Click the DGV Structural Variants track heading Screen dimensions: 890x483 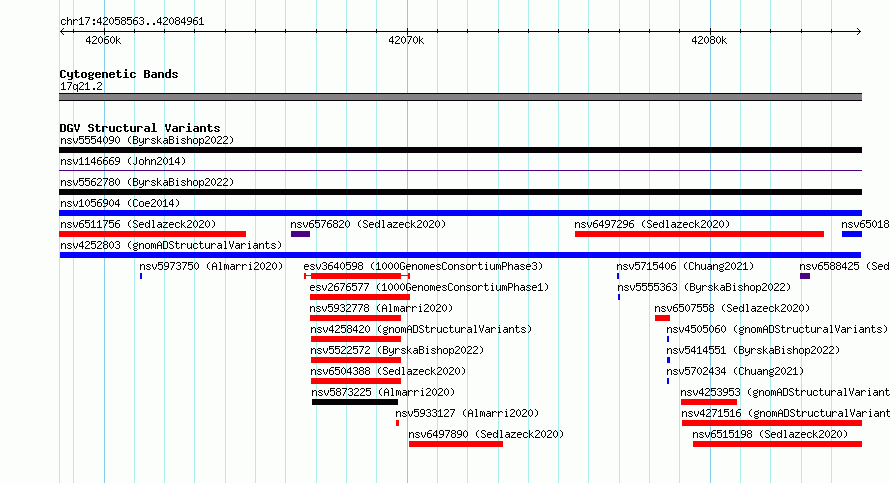(140, 128)
